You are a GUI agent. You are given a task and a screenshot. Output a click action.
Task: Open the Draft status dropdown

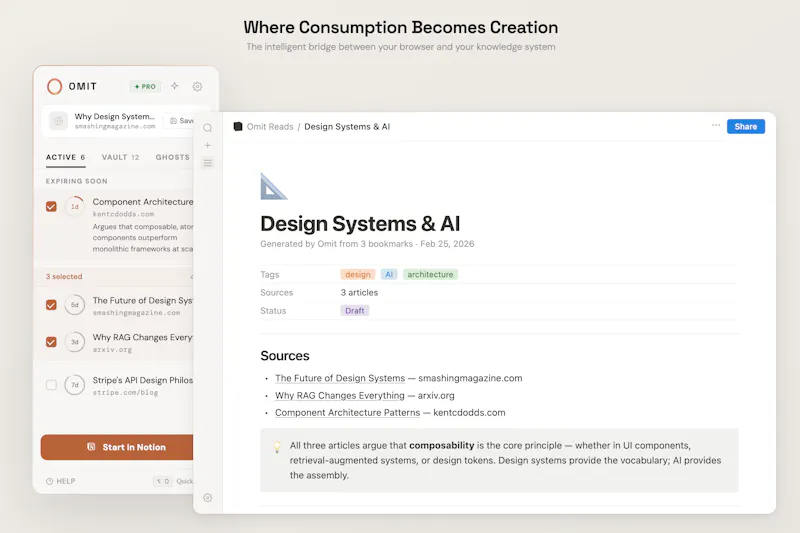[355, 311]
